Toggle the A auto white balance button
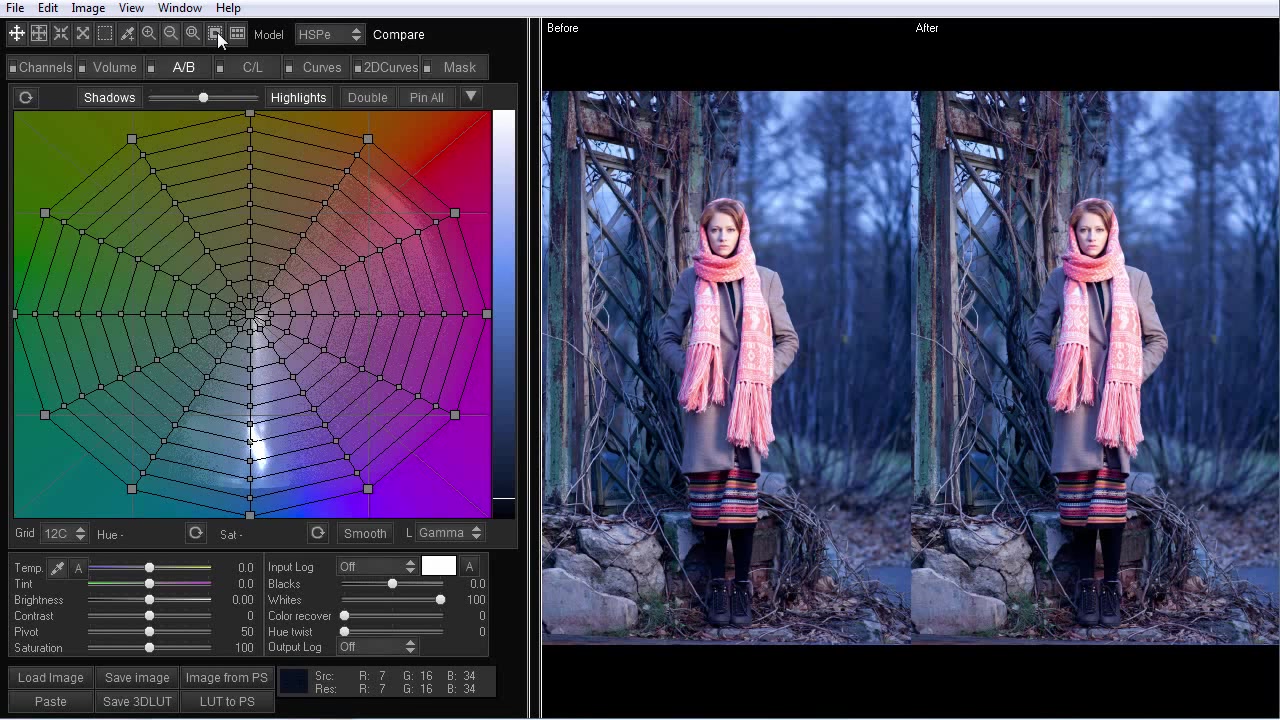 pyautogui.click(x=77, y=567)
